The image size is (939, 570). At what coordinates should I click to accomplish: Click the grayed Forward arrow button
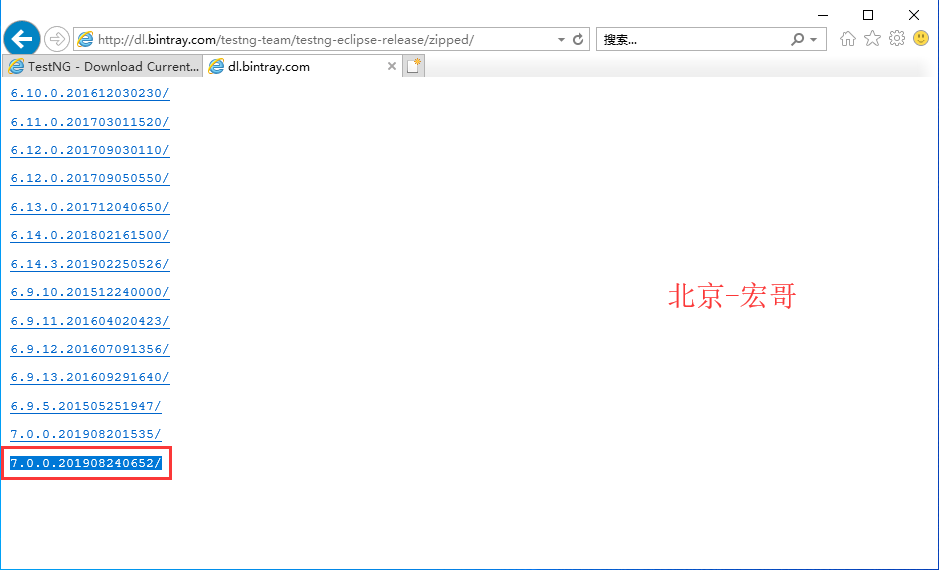pyautogui.click(x=56, y=40)
